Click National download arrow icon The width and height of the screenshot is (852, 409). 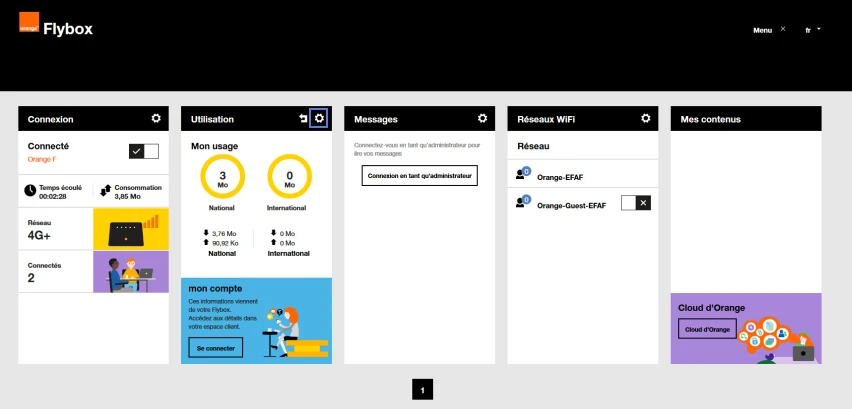[206, 233]
